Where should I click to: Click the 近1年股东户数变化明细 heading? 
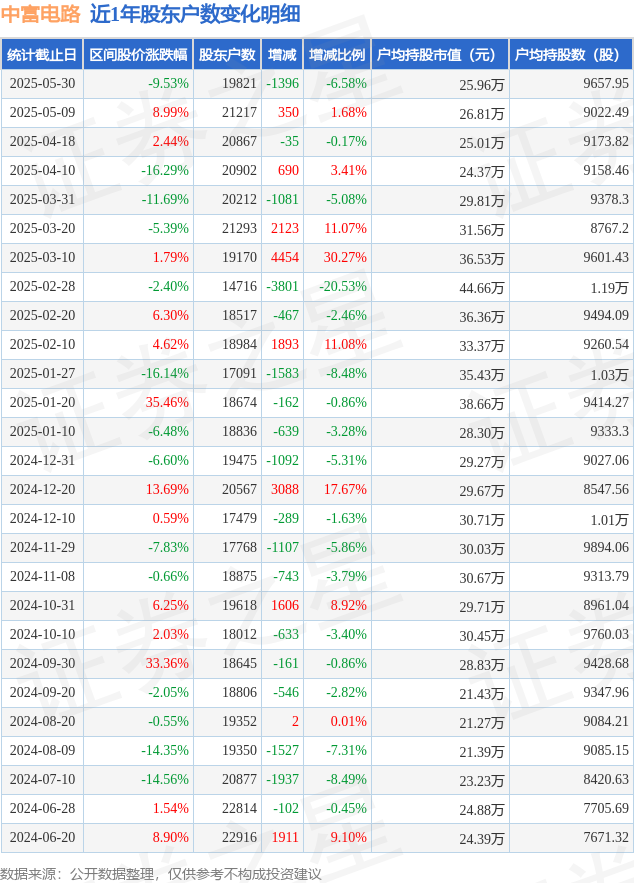[195, 14]
